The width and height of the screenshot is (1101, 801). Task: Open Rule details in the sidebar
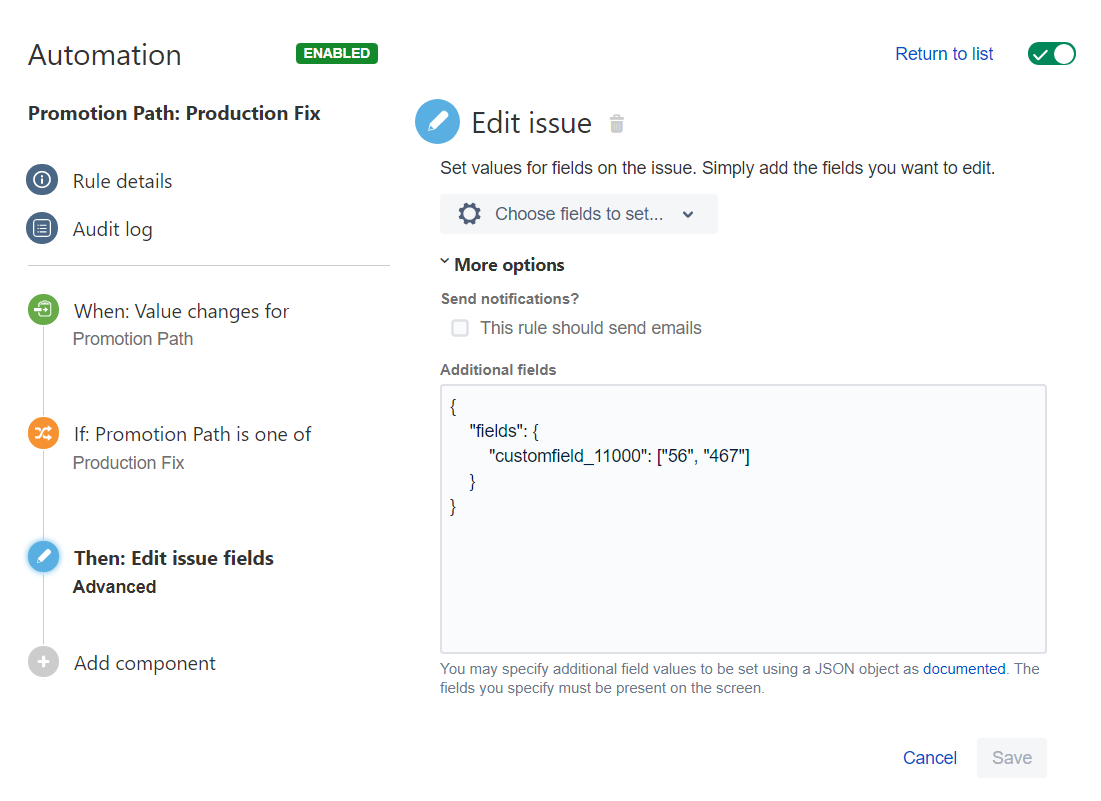pos(122,181)
